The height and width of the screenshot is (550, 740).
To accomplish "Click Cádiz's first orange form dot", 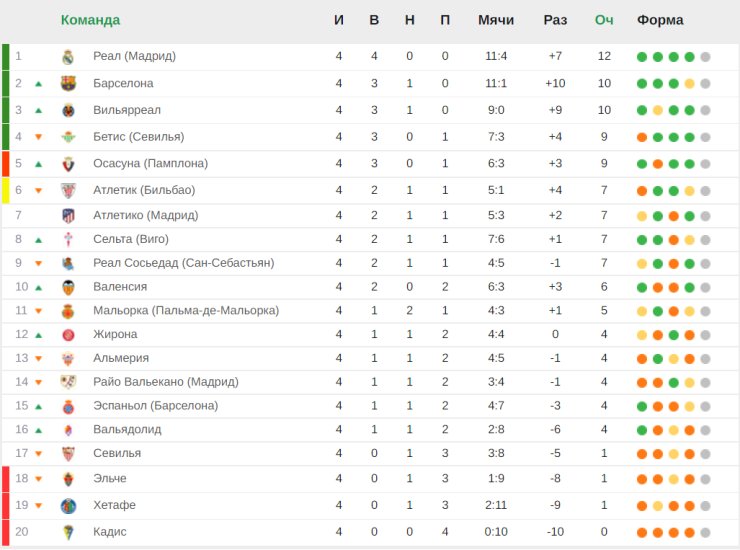I will point(642,532).
